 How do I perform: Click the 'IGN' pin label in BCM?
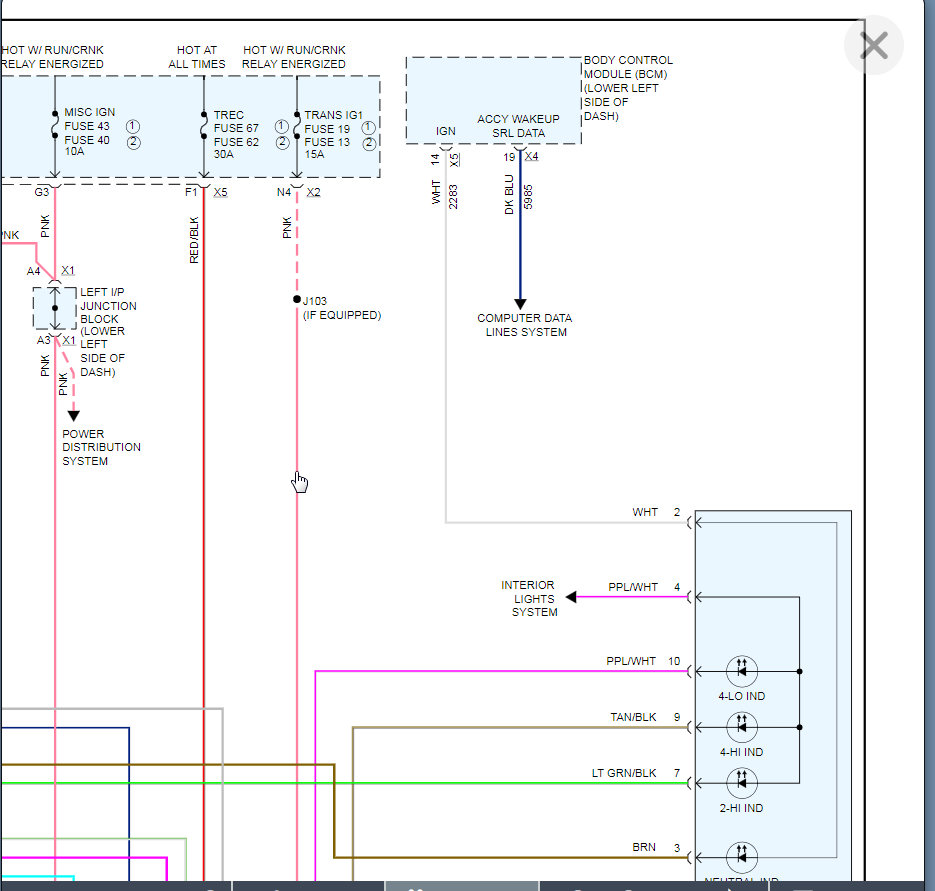(445, 131)
